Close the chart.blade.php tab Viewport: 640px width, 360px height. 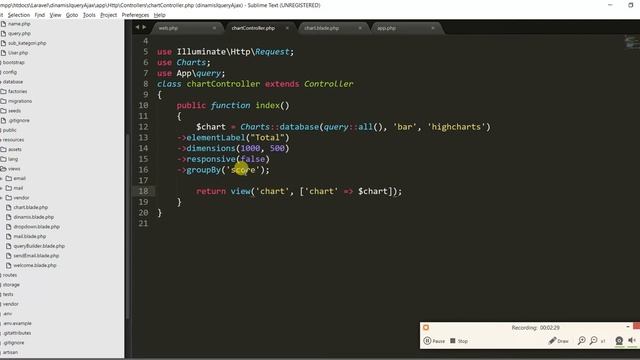coord(360,28)
